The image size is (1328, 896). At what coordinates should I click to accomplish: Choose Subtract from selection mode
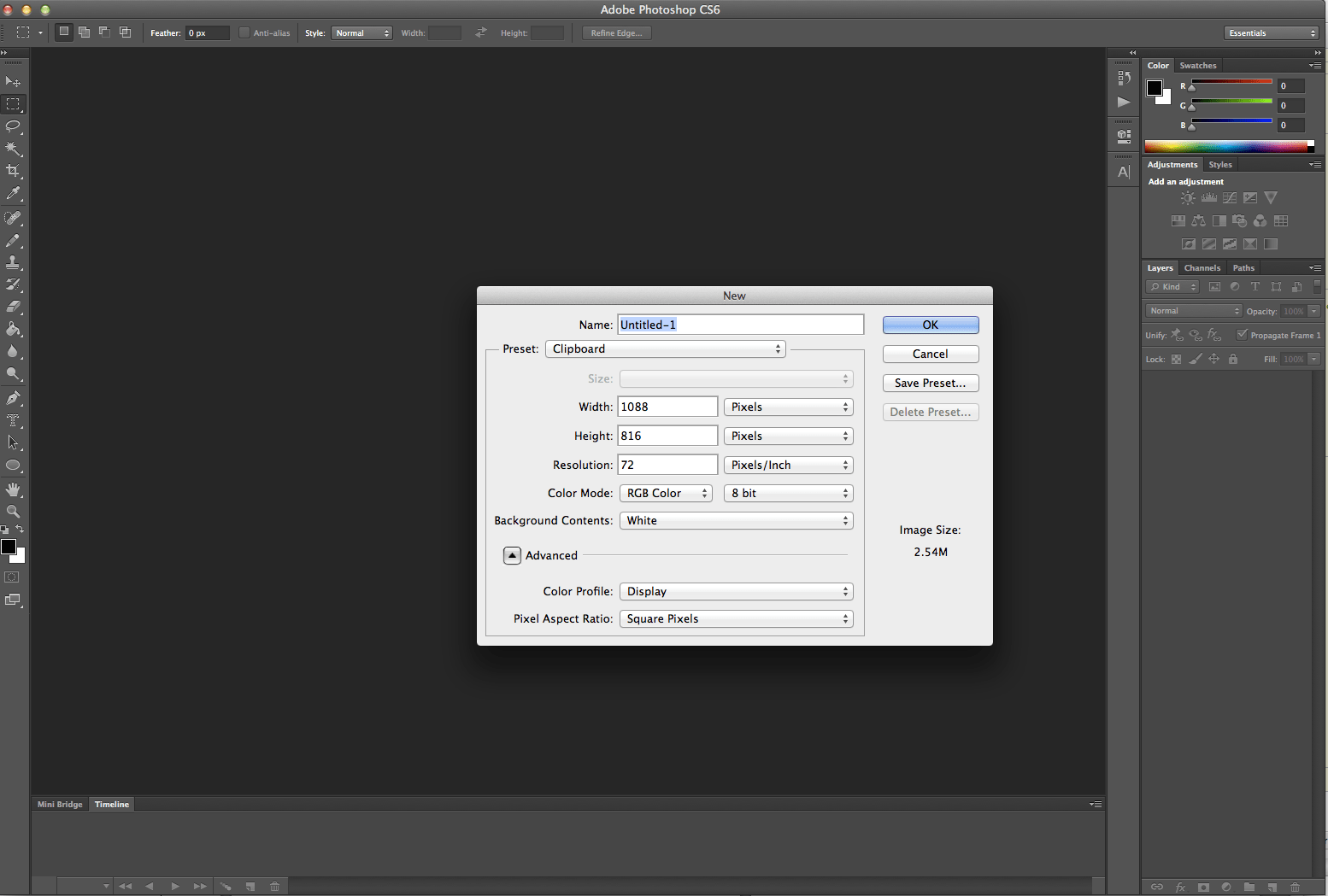(x=104, y=32)
